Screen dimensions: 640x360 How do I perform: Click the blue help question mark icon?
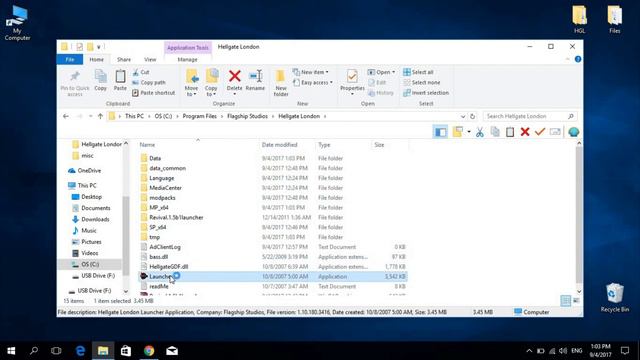click(578, 59)
